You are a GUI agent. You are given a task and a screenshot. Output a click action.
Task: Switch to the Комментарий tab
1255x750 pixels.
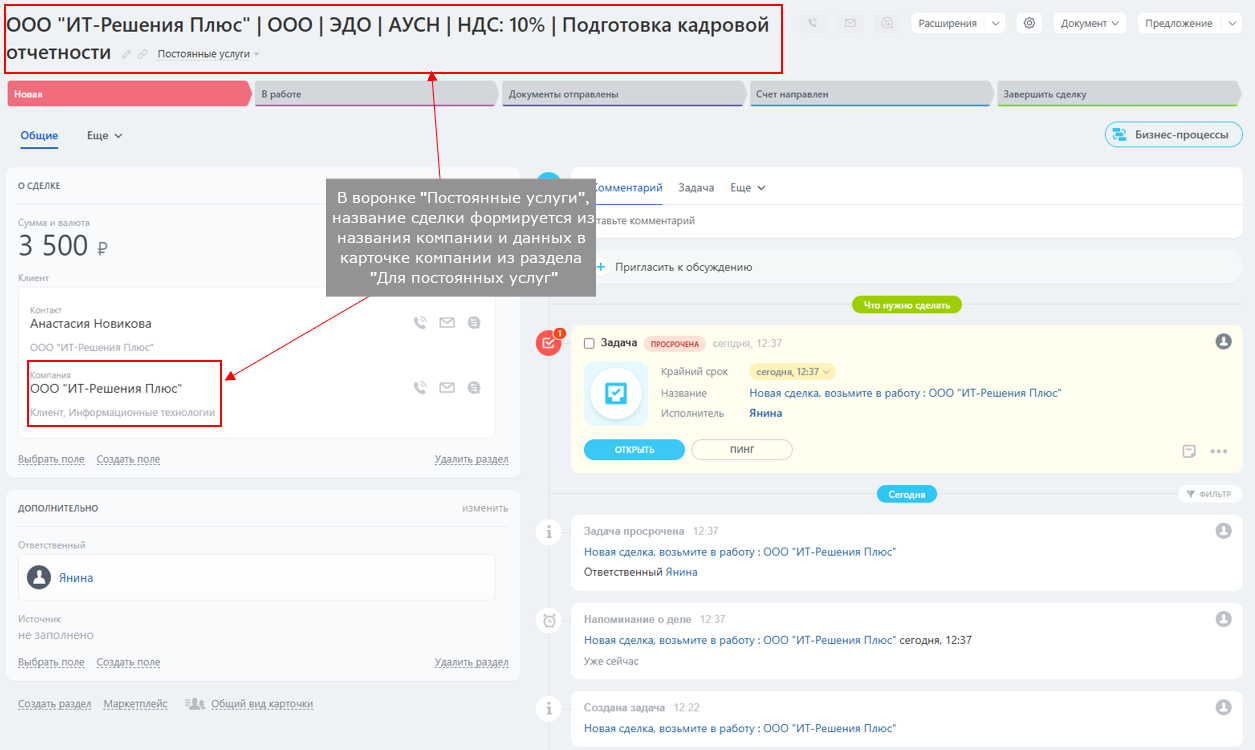click(x=627, y=187)
